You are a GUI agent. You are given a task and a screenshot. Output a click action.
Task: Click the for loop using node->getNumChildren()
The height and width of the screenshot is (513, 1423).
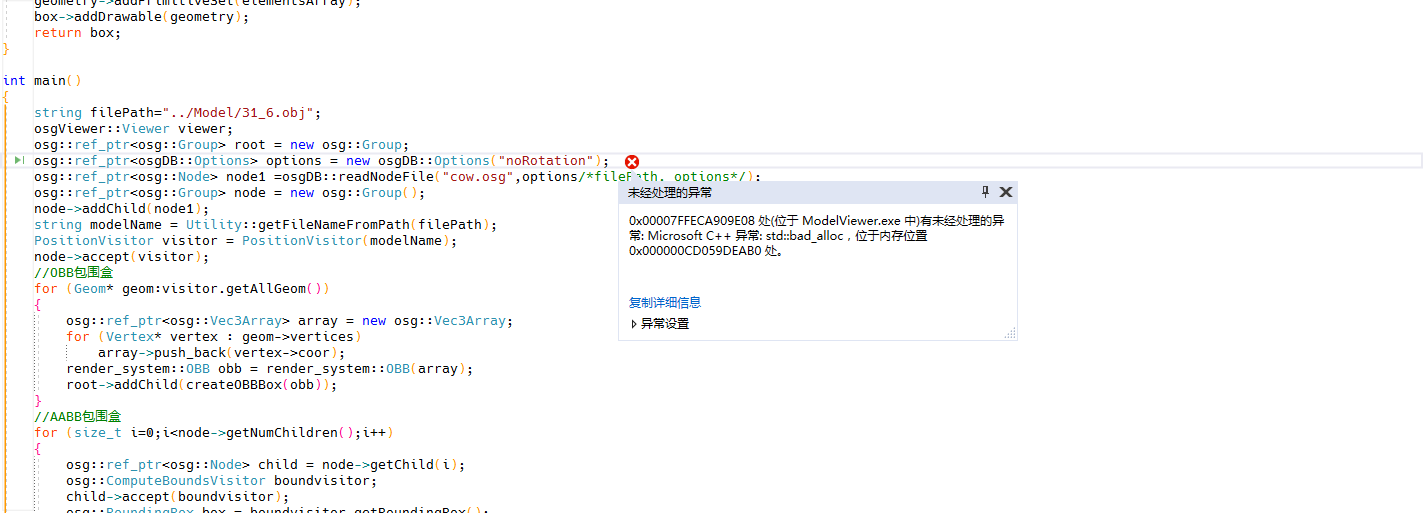[x=214, y=432]
